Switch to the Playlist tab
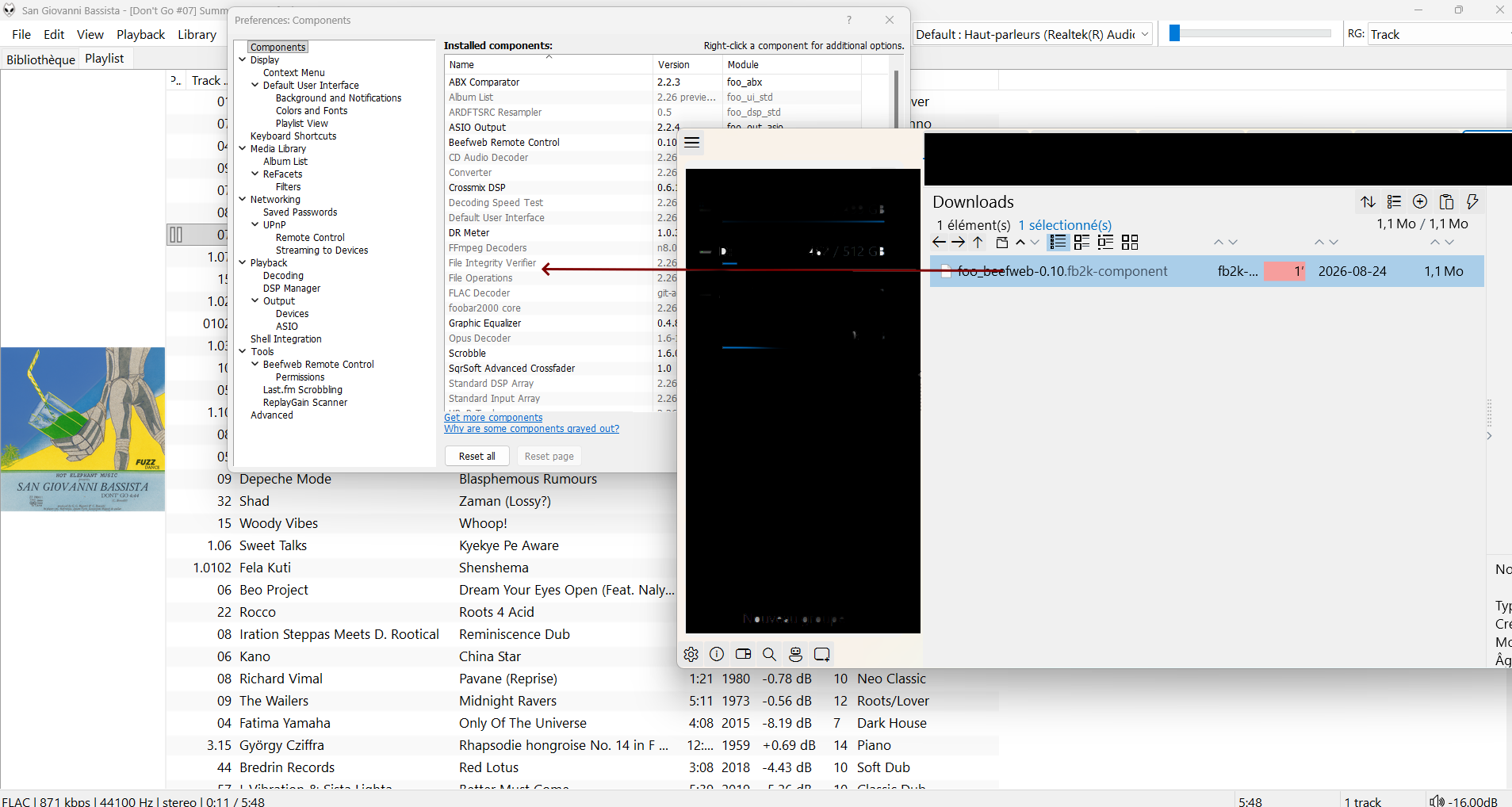This screenshot has height=807, width=1512. tap(105, 58)
